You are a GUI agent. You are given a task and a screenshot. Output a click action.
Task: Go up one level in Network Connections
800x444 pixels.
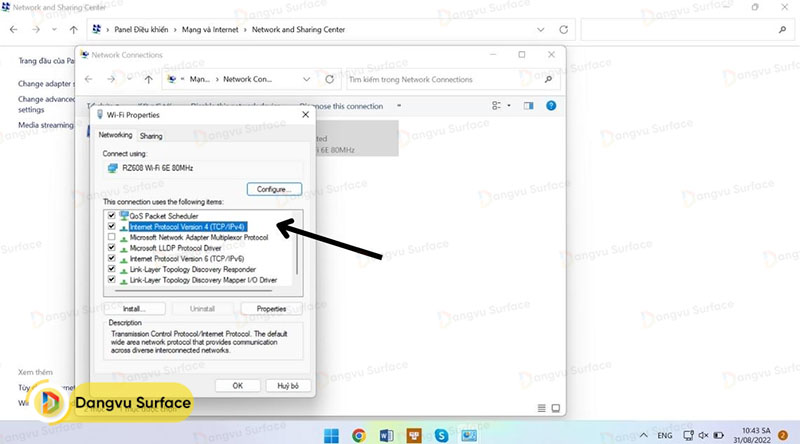point(148,79)
